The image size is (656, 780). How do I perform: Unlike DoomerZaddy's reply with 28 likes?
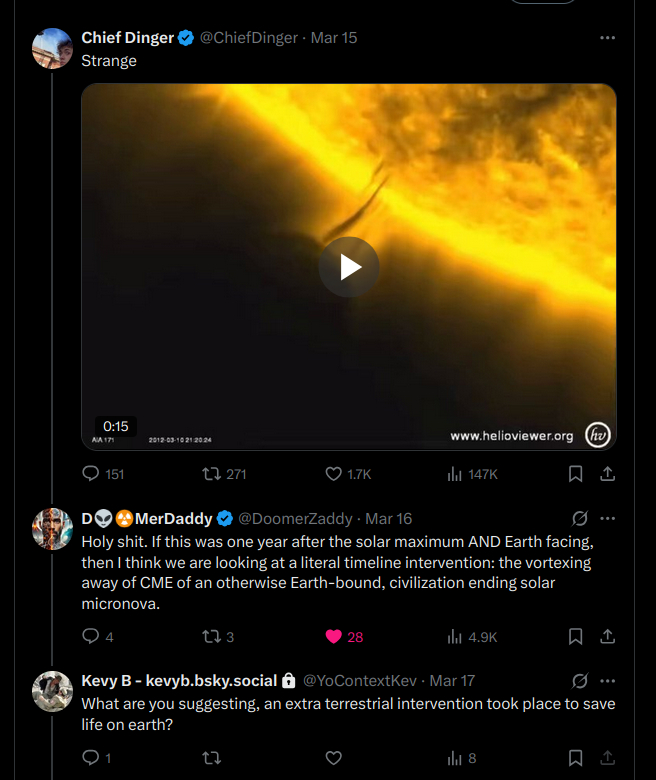click(x=334, y=637)
